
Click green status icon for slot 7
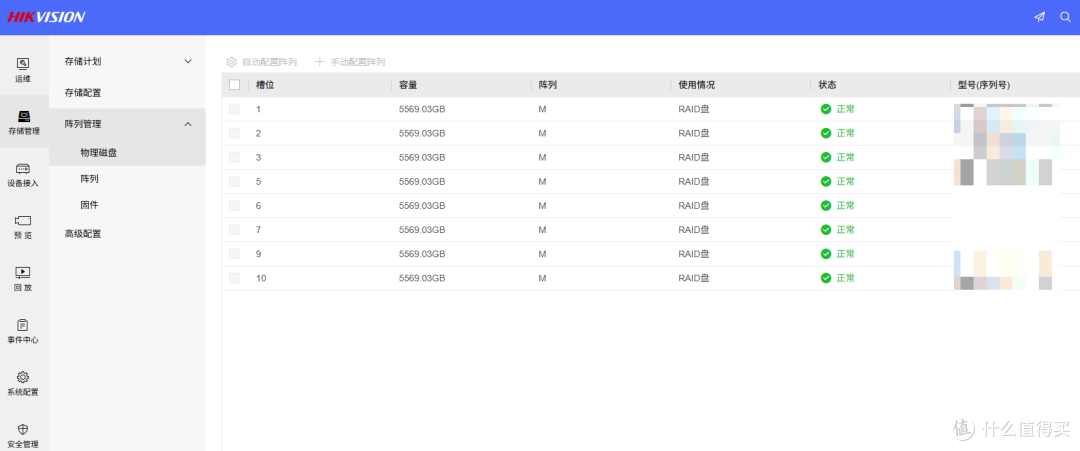pyautogui.click(x=826, y=229)
